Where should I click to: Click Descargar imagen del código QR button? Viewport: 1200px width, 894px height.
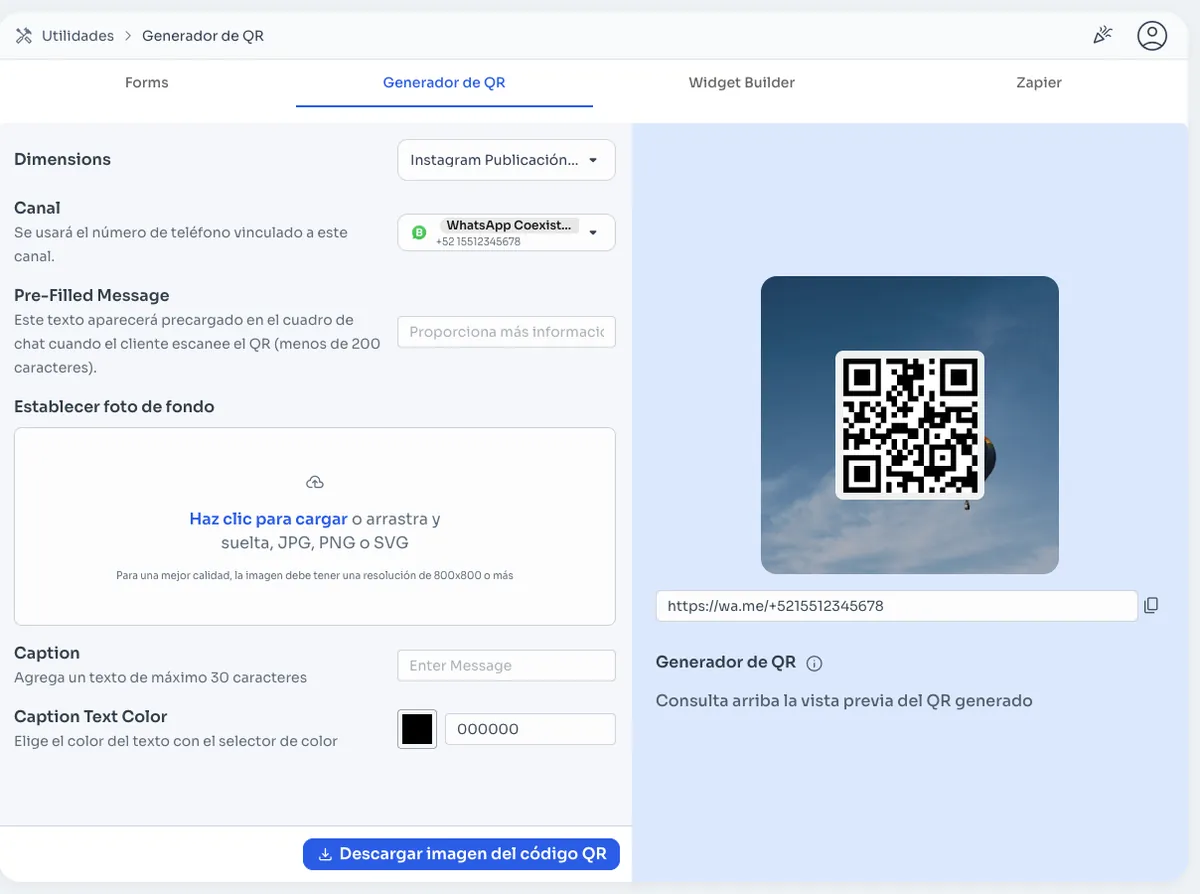(x=461, y=854)
